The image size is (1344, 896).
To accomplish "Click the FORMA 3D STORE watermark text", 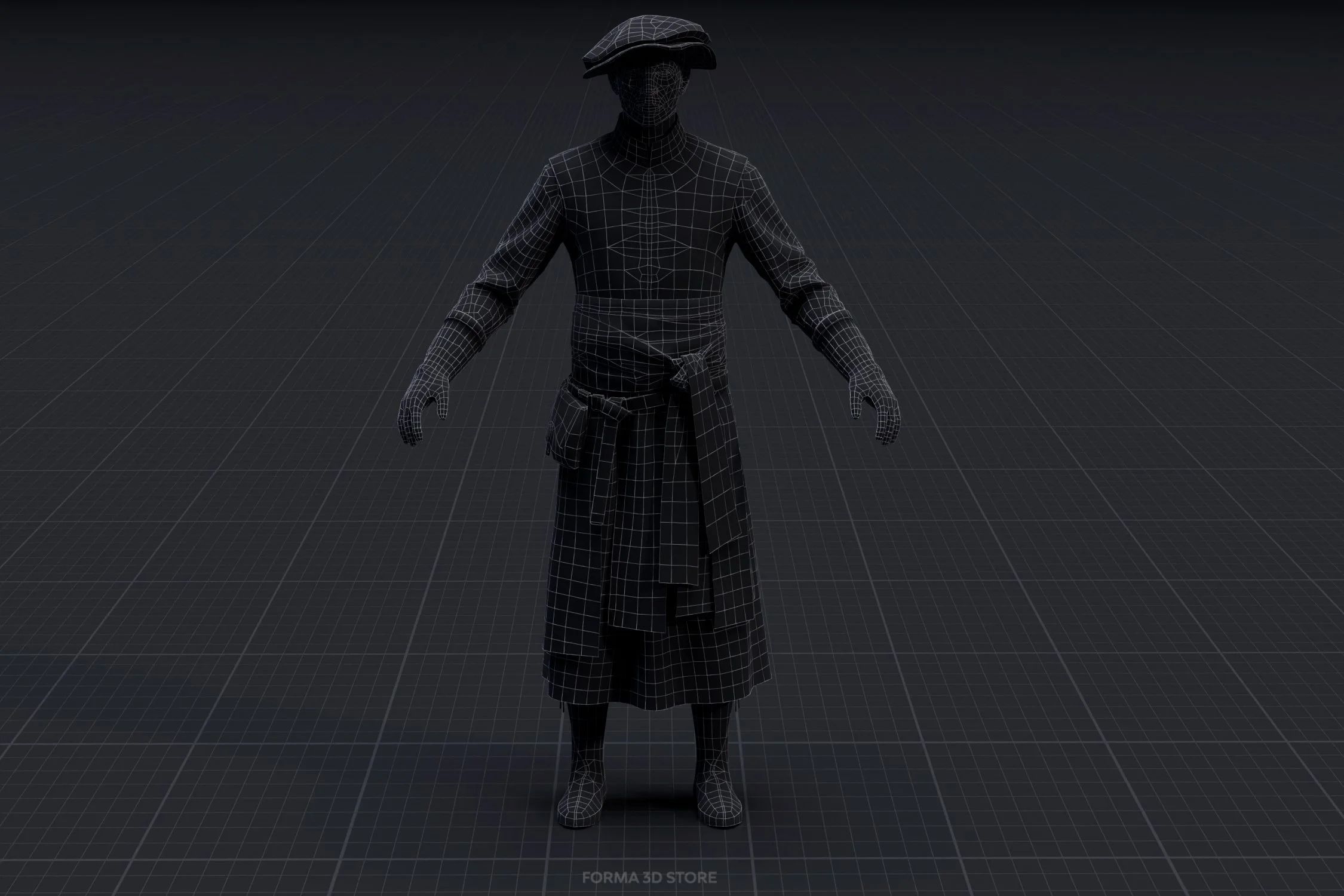I will 649,877.
